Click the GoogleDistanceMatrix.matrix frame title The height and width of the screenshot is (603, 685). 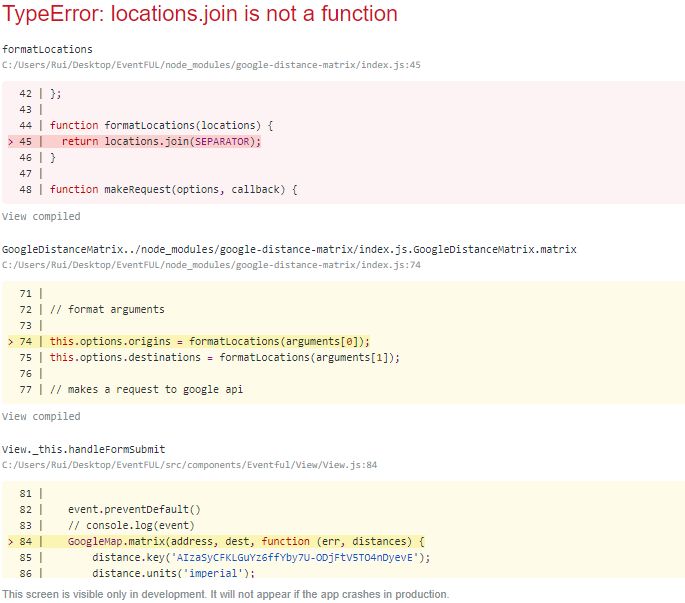(289, 250)
